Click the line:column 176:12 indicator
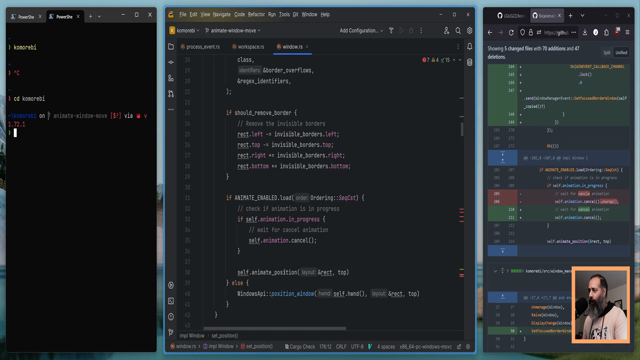Image resolution: width=640 pixels, height=360 pixels. coord(325,347)
